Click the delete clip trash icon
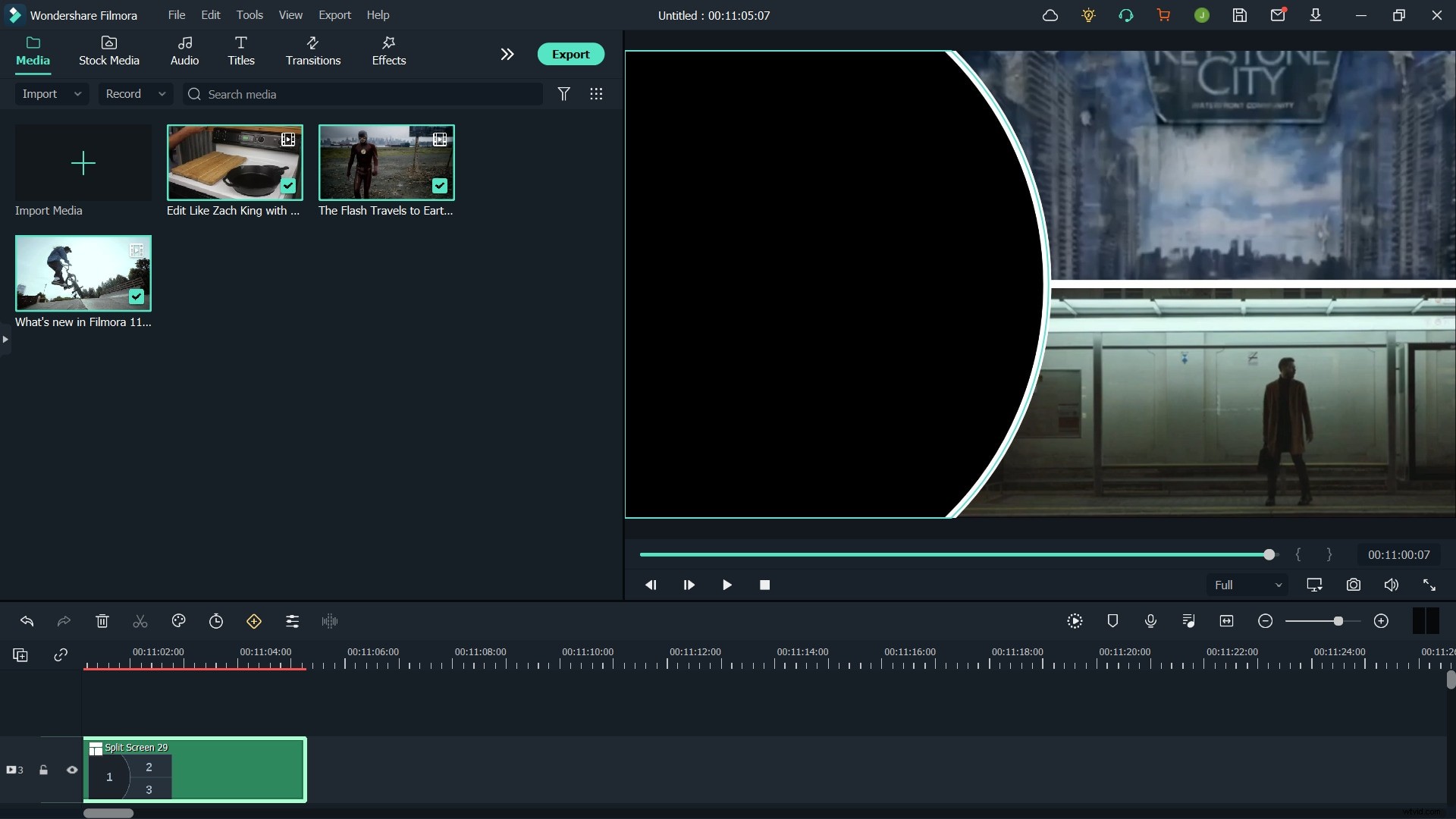The image size is (1456, 819). (102, 621)
